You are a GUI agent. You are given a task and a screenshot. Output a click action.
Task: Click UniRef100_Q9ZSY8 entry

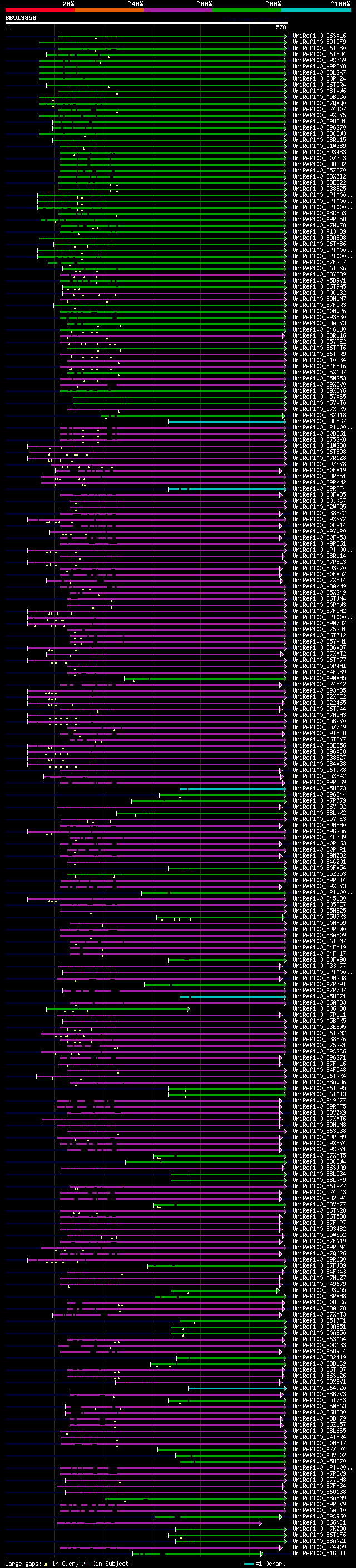319,464
